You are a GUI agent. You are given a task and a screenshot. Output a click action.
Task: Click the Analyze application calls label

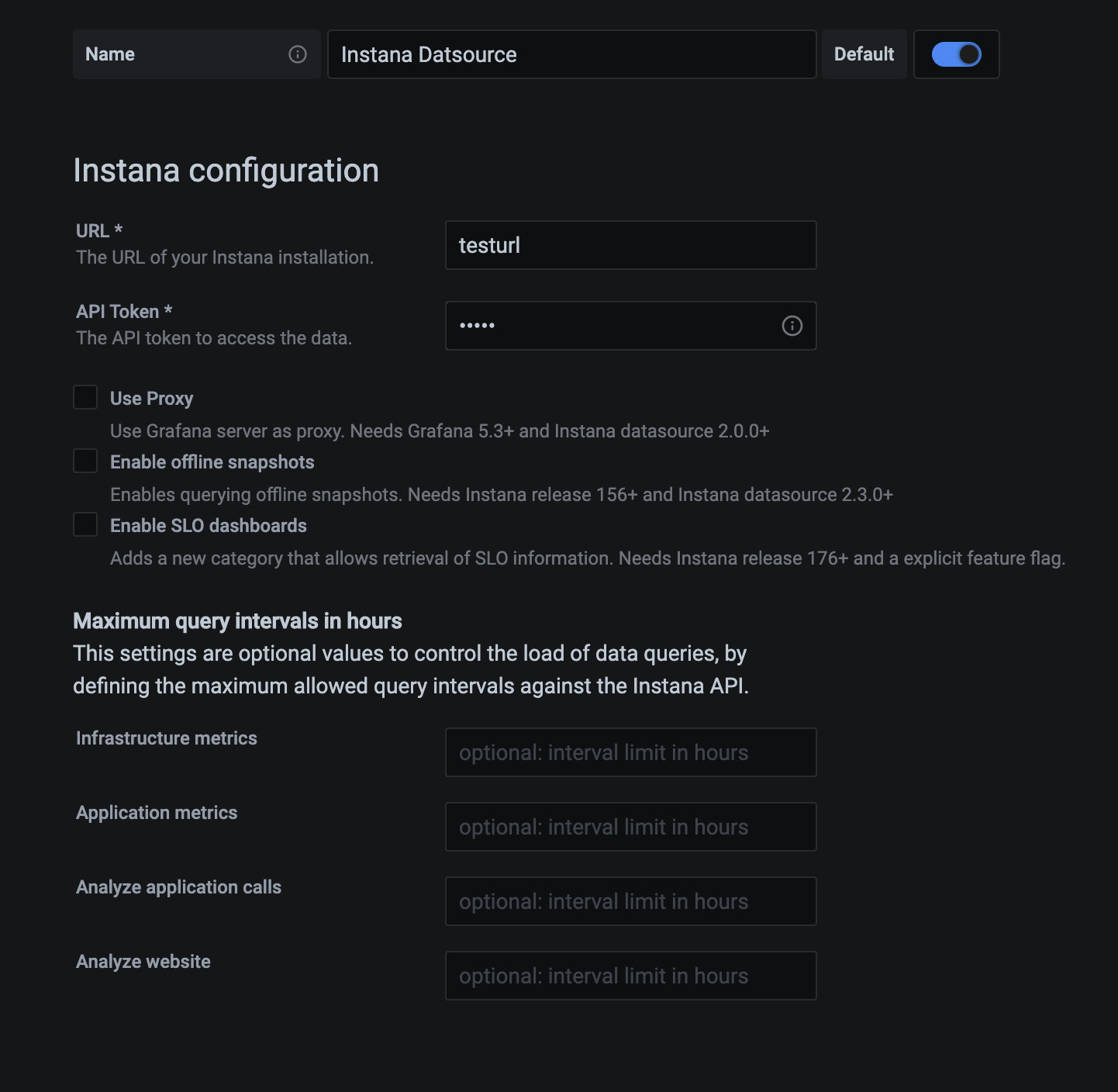tap(179, 887)
